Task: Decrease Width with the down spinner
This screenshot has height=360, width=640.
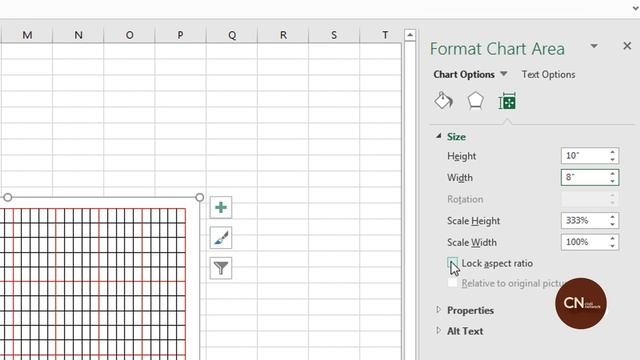Action: [613, 181]
